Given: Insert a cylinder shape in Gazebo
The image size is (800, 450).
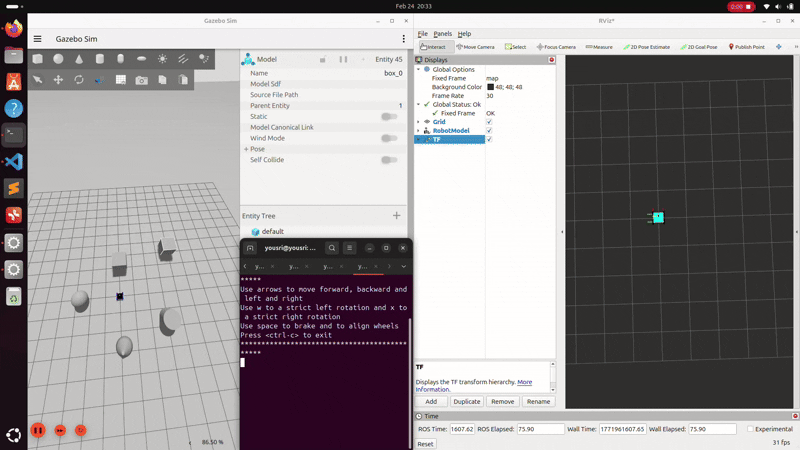Looking at the screenshot, I should click(100, 59).
